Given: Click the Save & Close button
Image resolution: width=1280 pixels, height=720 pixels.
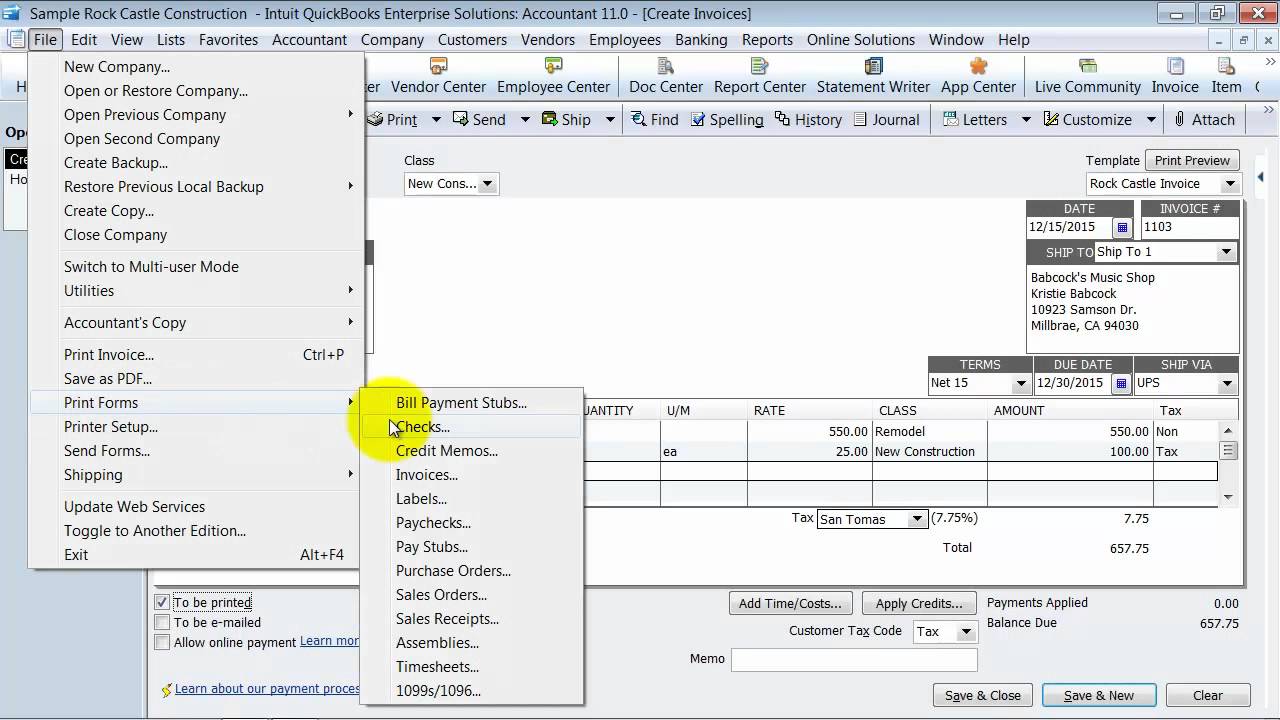Looking at the screenshot, I should (983, 695).
